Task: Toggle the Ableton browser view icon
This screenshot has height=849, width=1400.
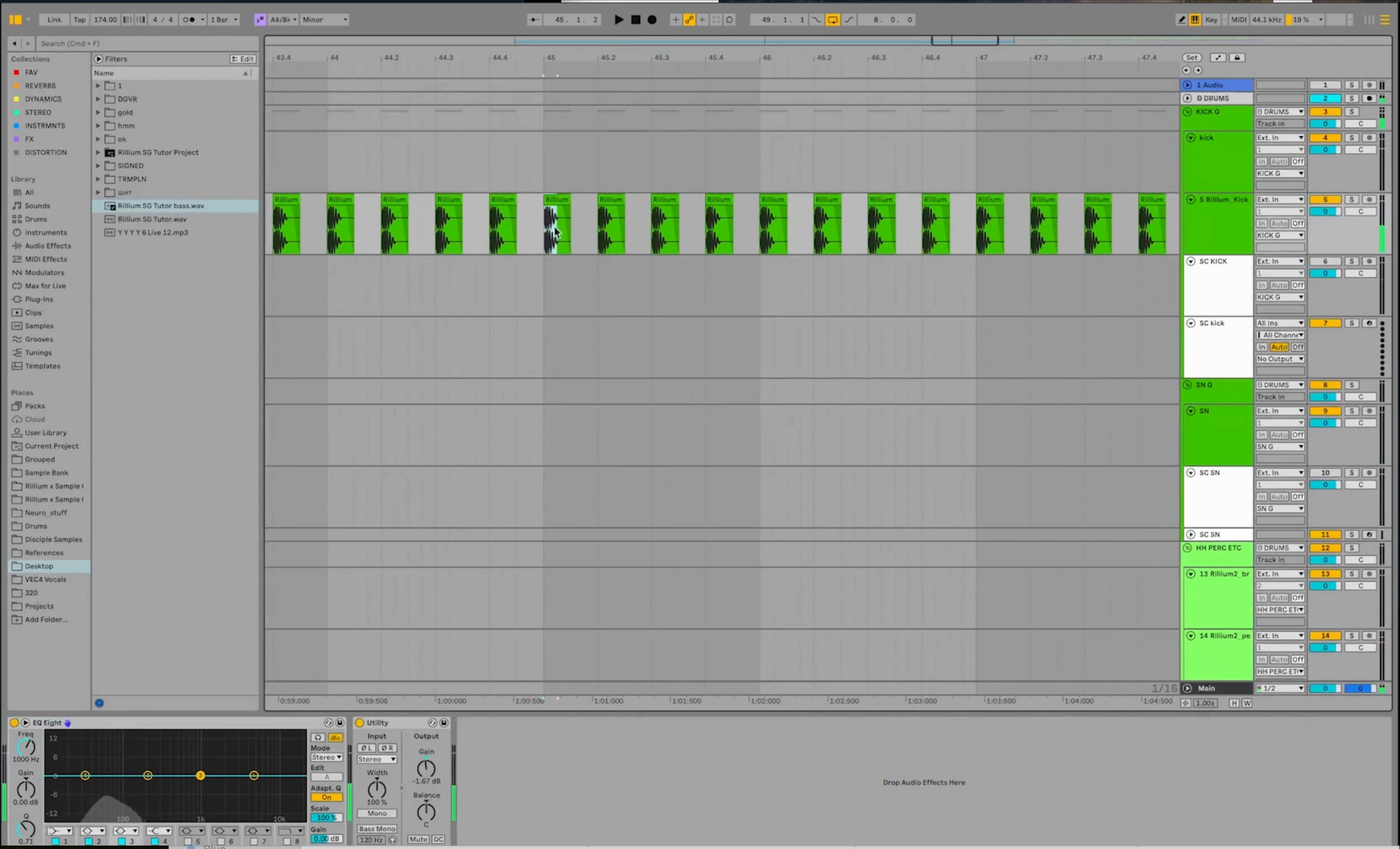Action: 15,20
